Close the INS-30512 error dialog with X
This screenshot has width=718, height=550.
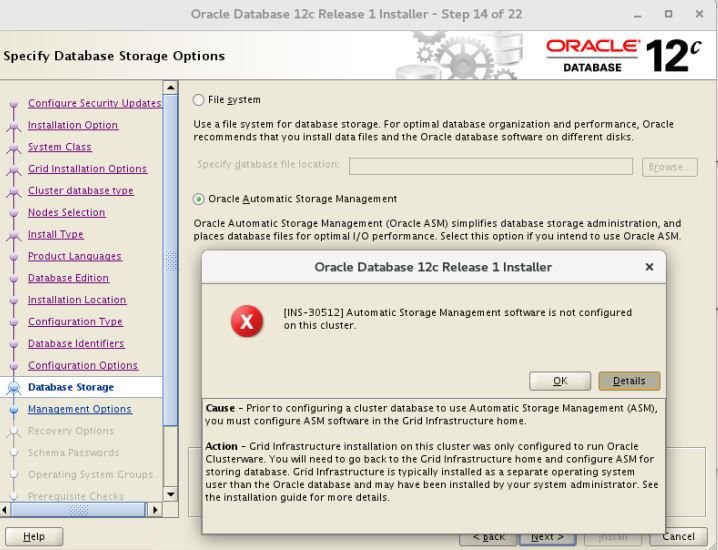[x=649, y=267]
